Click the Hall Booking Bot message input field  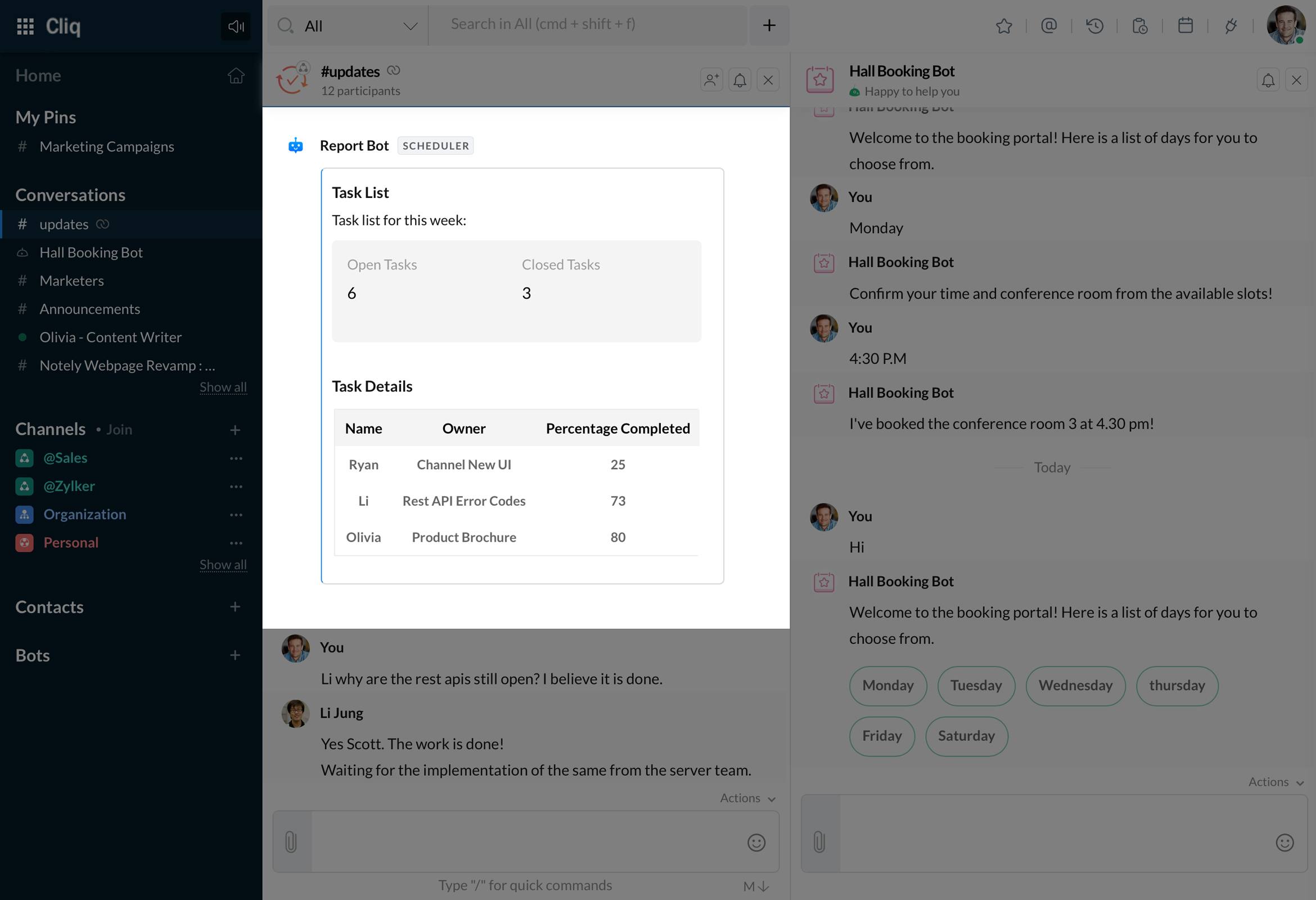(1055, 834)
